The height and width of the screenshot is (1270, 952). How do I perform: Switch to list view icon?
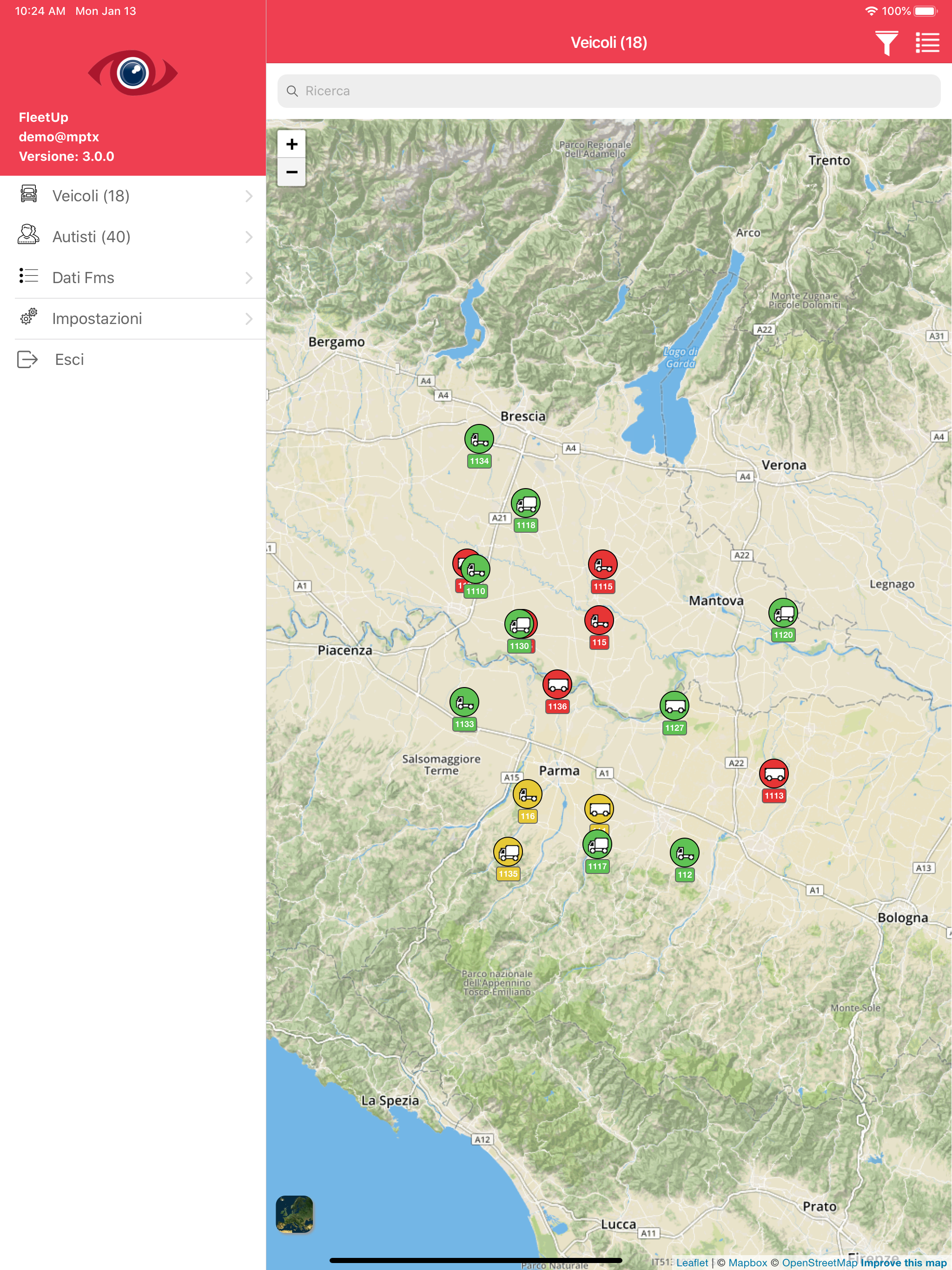(x=927, y=42)
